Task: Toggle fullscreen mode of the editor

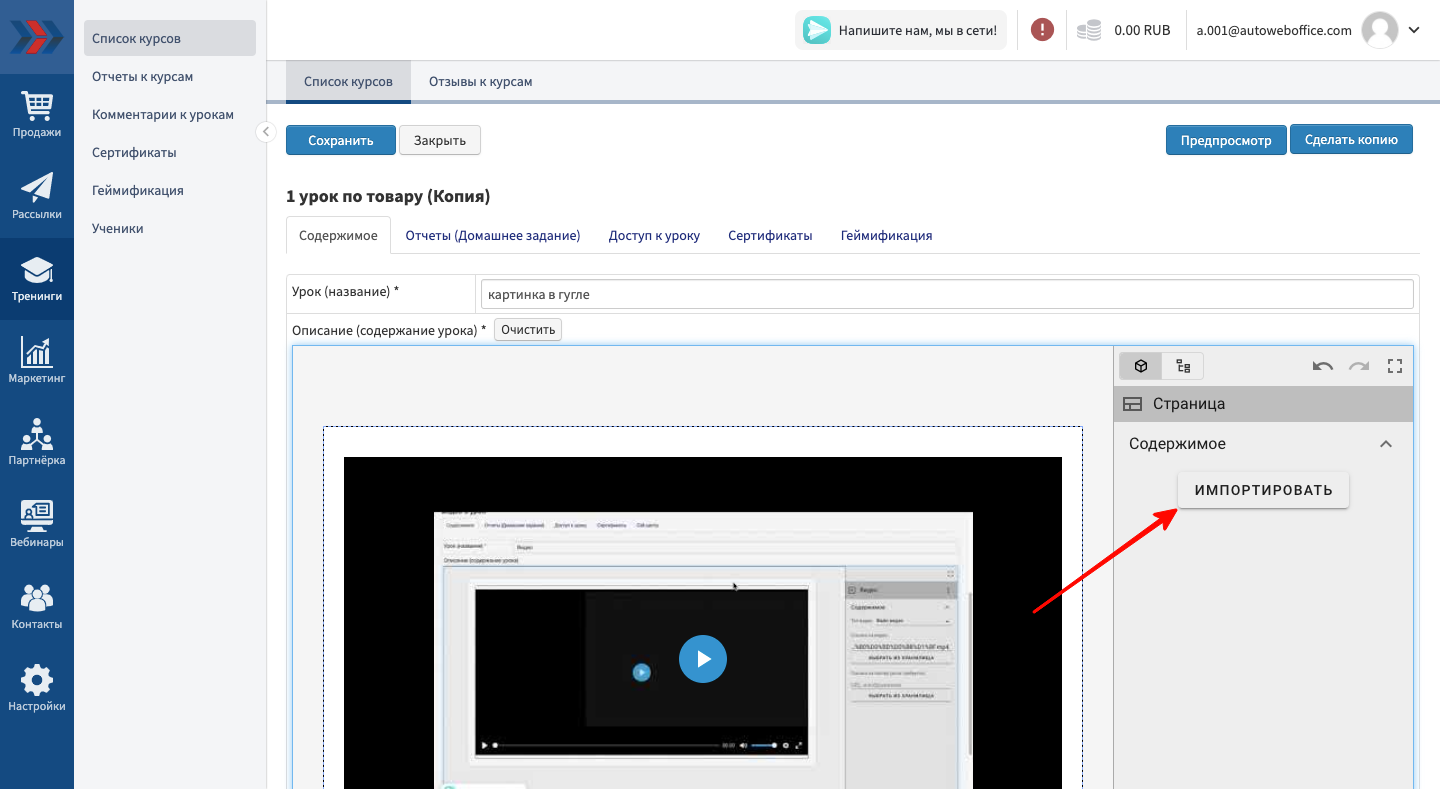Action: [1395, 366]
